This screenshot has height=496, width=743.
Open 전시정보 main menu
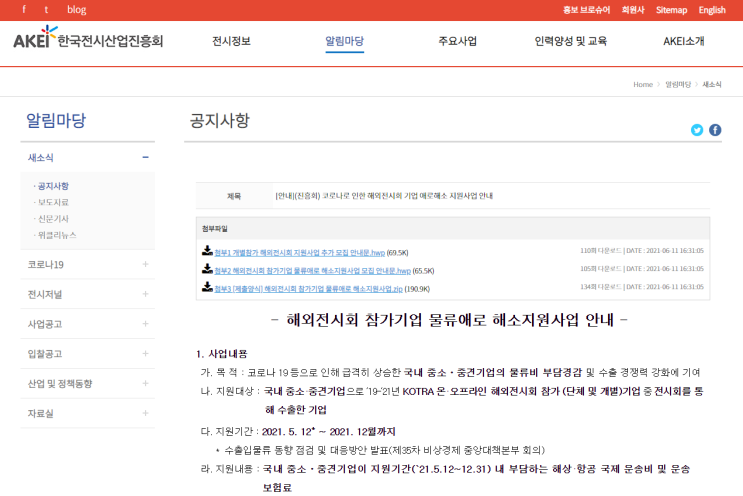click(x=231, y=41)
